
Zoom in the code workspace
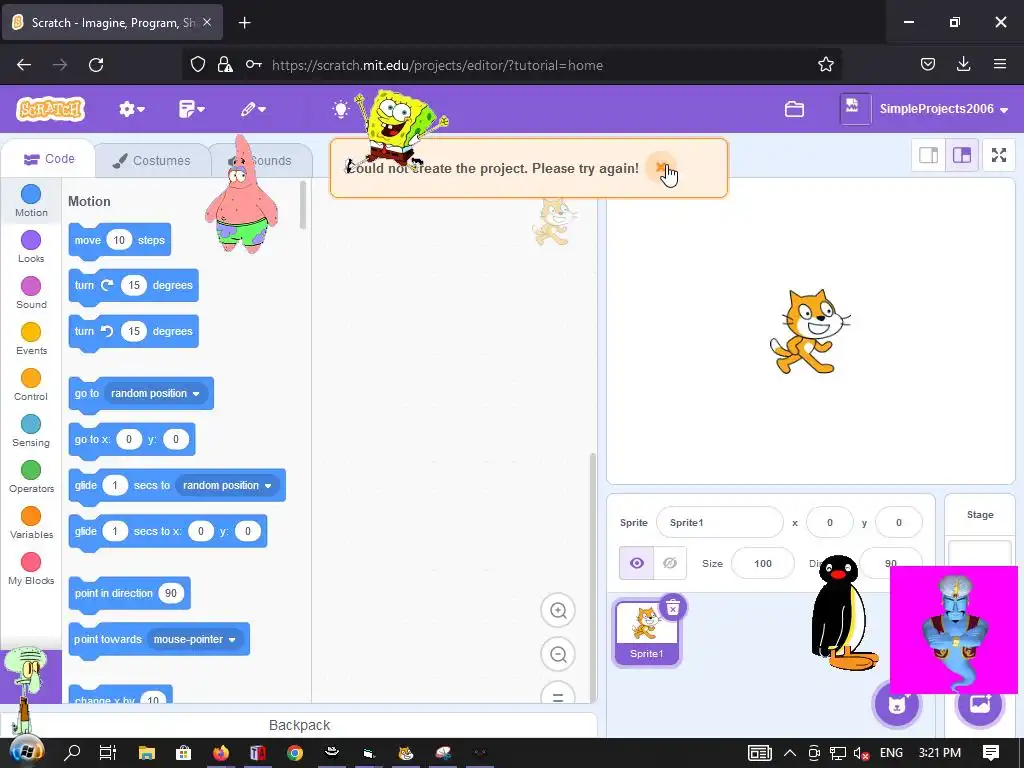[x=558, y=611]
